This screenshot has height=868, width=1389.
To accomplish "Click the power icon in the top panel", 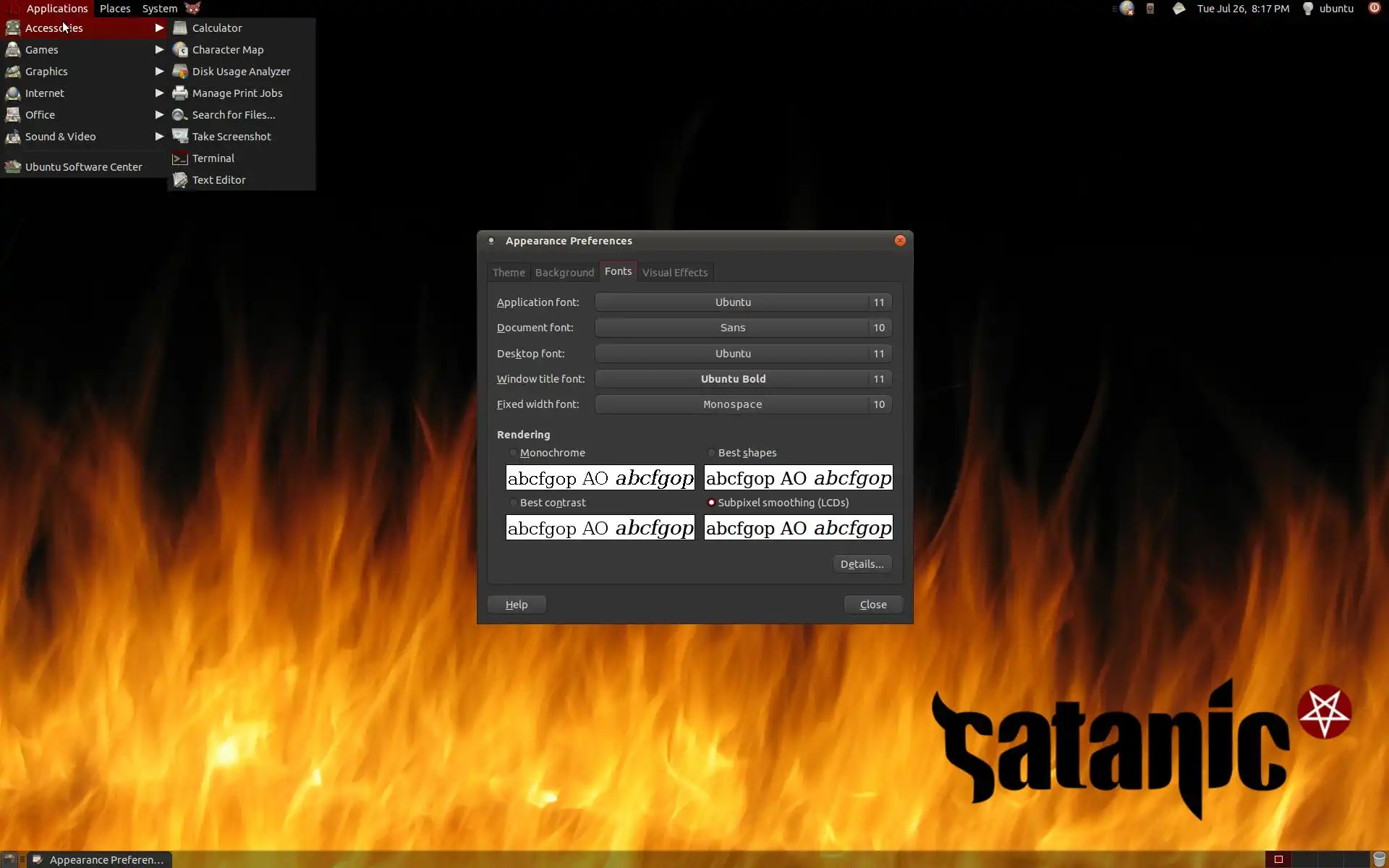I will coord(1374,9).
